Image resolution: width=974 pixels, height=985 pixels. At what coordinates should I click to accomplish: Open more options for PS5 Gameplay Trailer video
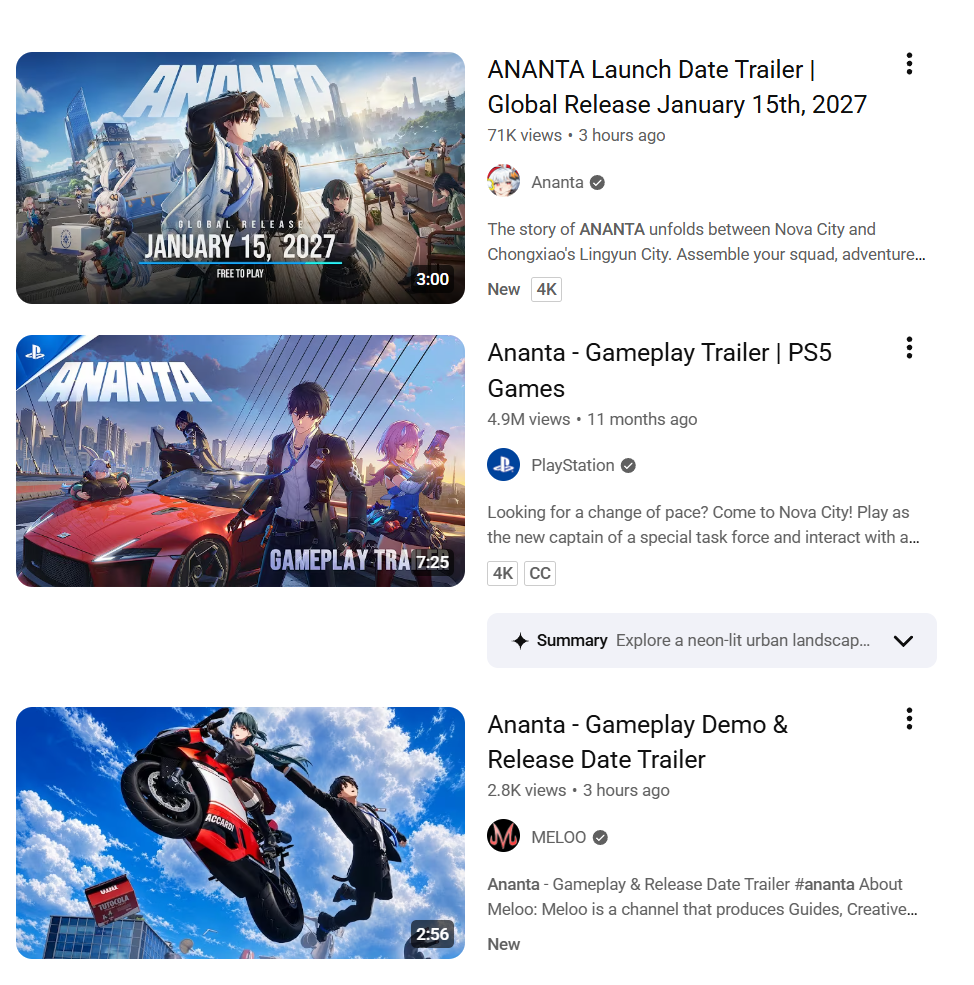pyautogui.click(x=909, y=347)
